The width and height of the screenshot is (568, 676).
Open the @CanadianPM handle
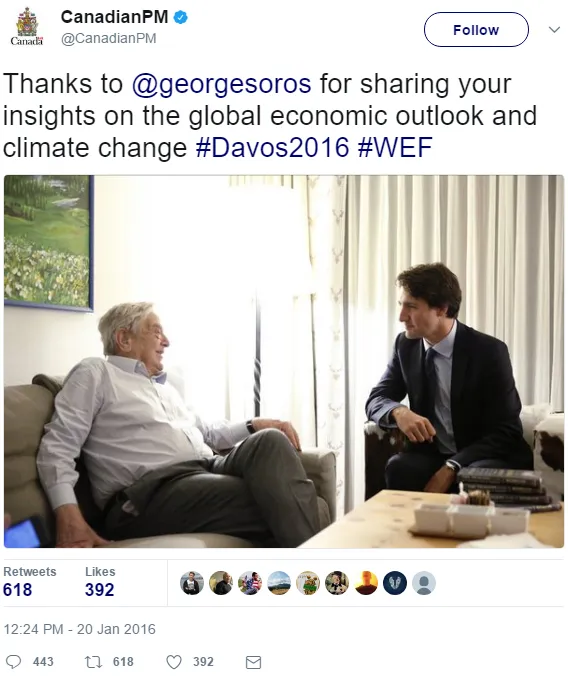[x=109, y=38]
